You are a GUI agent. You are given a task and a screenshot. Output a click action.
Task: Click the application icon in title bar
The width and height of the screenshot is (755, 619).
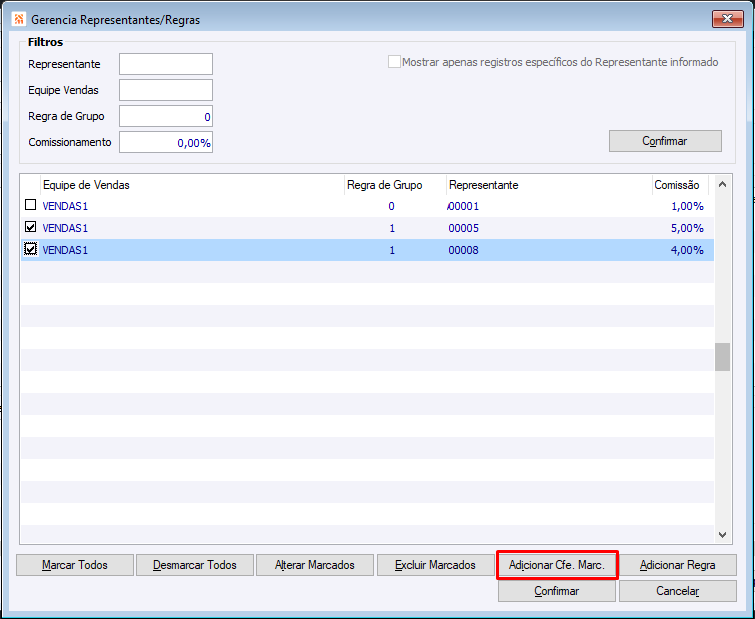19,19
